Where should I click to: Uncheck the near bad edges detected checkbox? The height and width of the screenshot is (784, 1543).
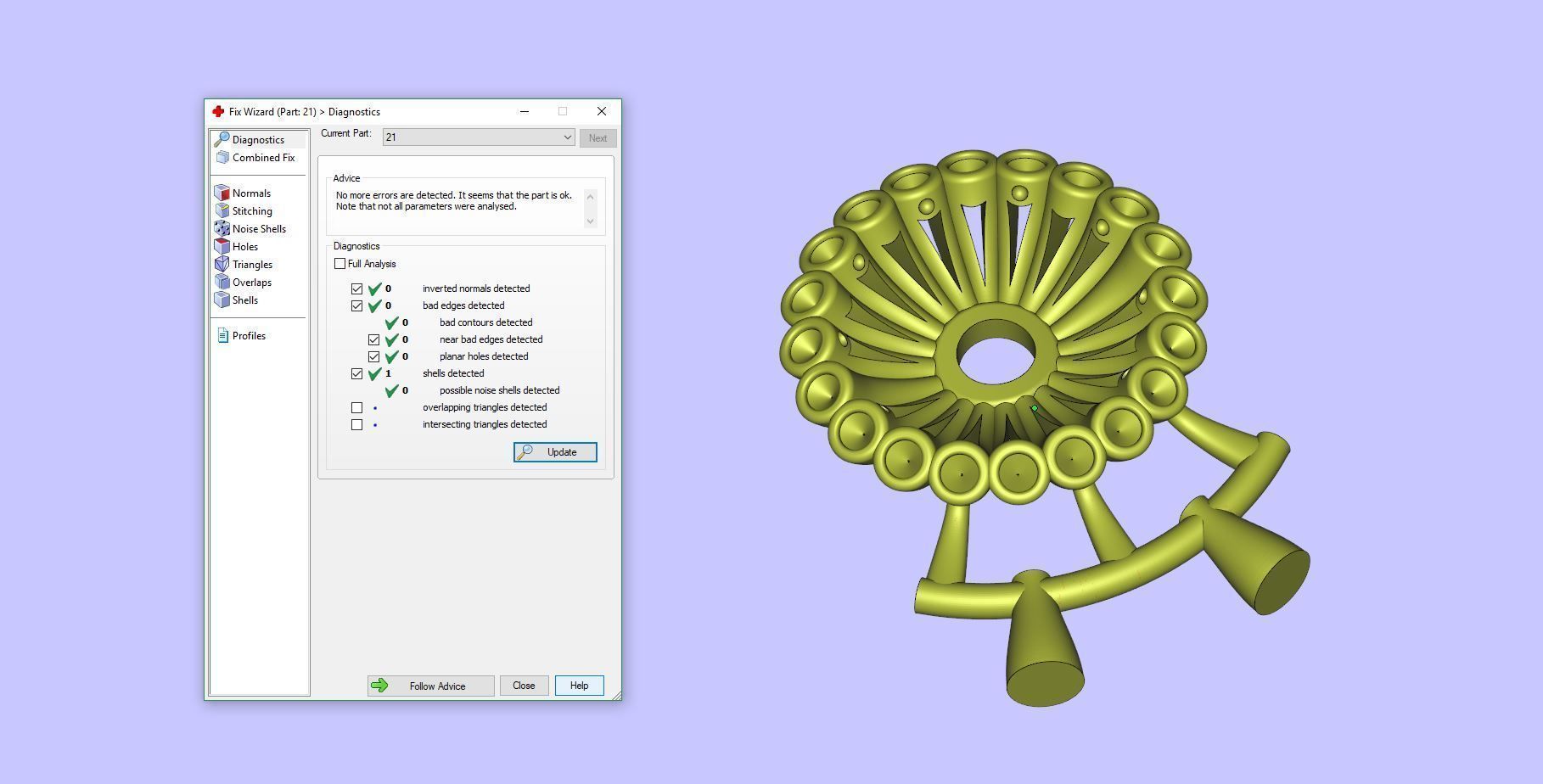point(373,339)
